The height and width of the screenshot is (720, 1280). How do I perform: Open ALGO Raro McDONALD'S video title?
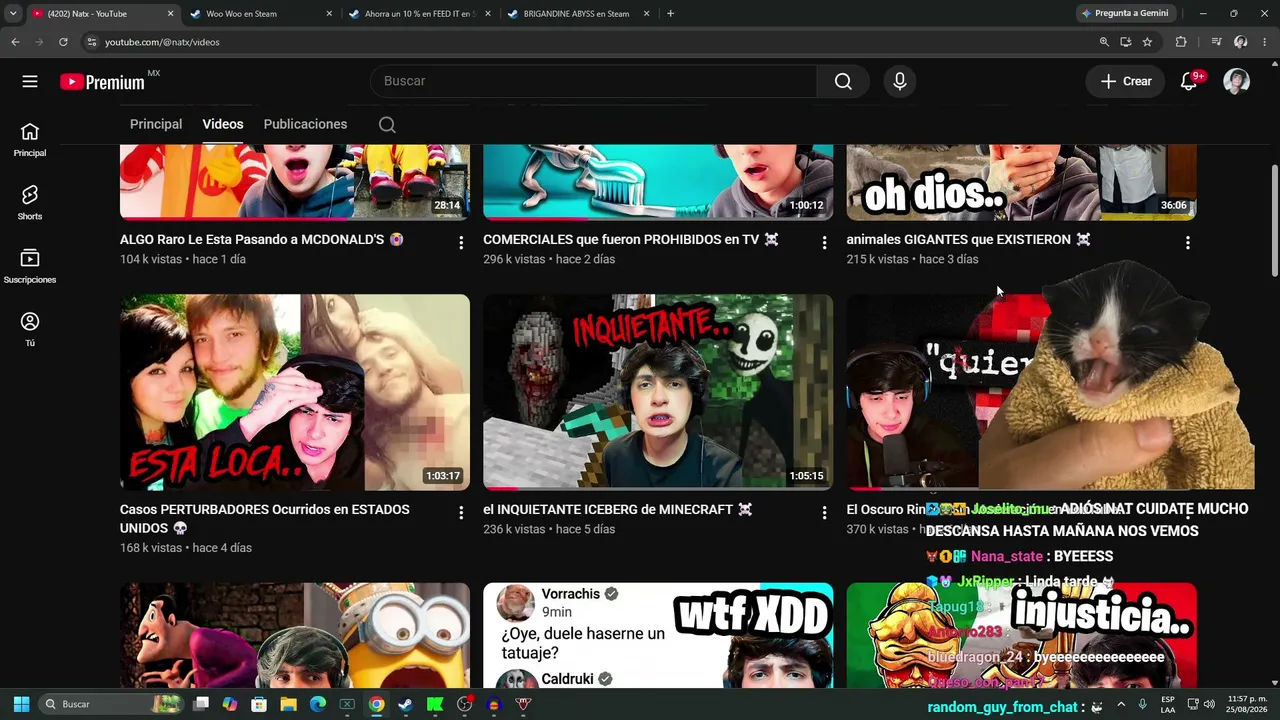[x=262, y=240]
